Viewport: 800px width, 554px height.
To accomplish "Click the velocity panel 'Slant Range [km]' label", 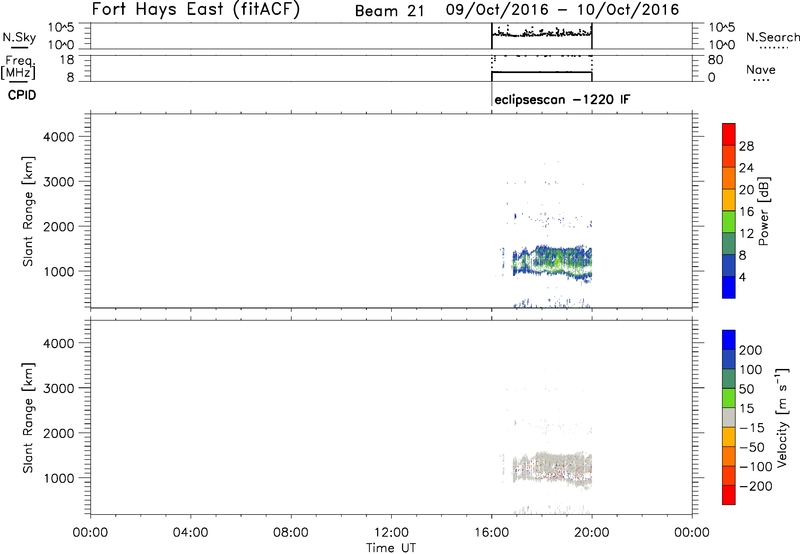I will tap(28, 418).
